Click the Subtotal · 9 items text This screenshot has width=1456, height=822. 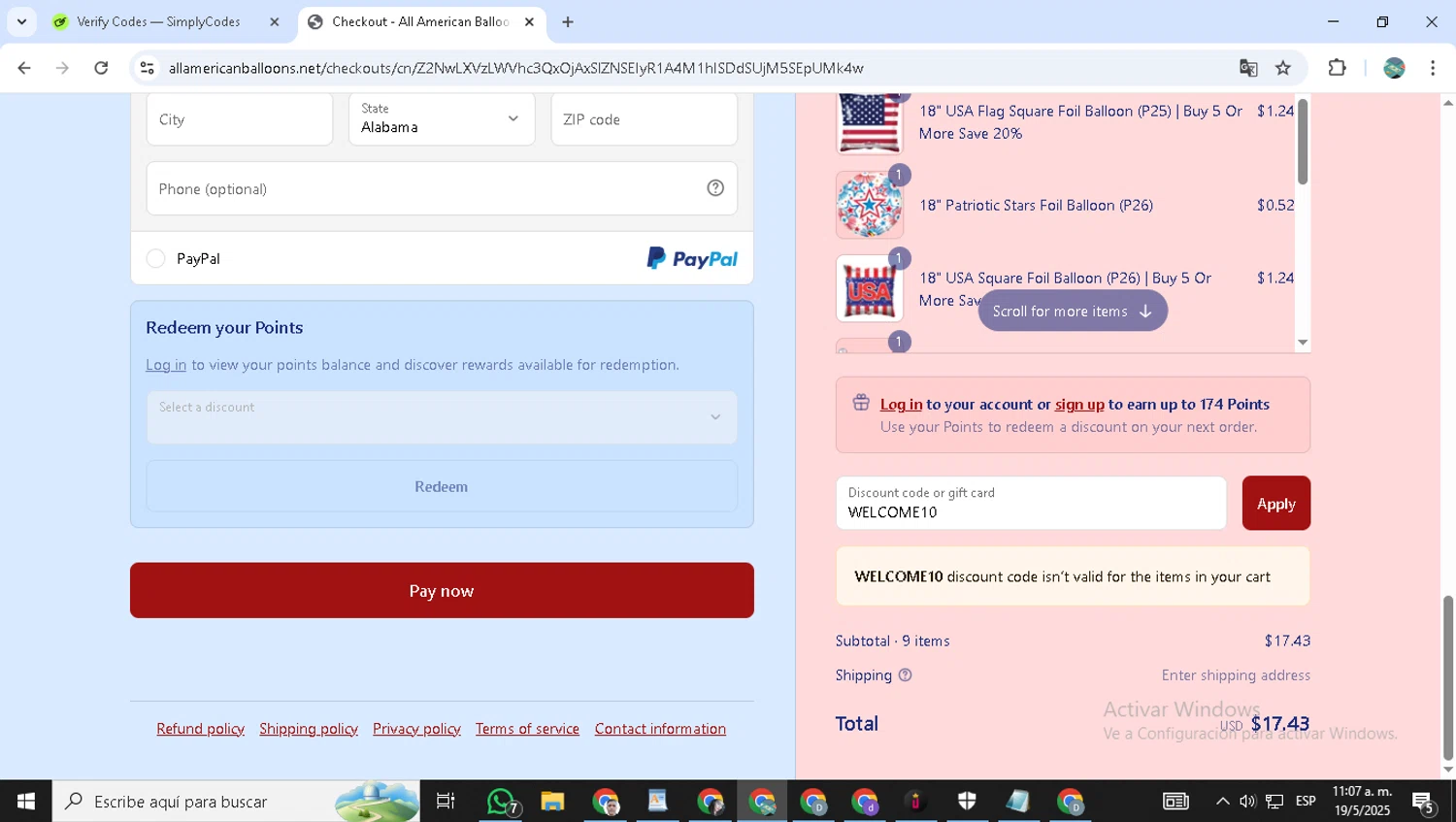pos(893,641)
